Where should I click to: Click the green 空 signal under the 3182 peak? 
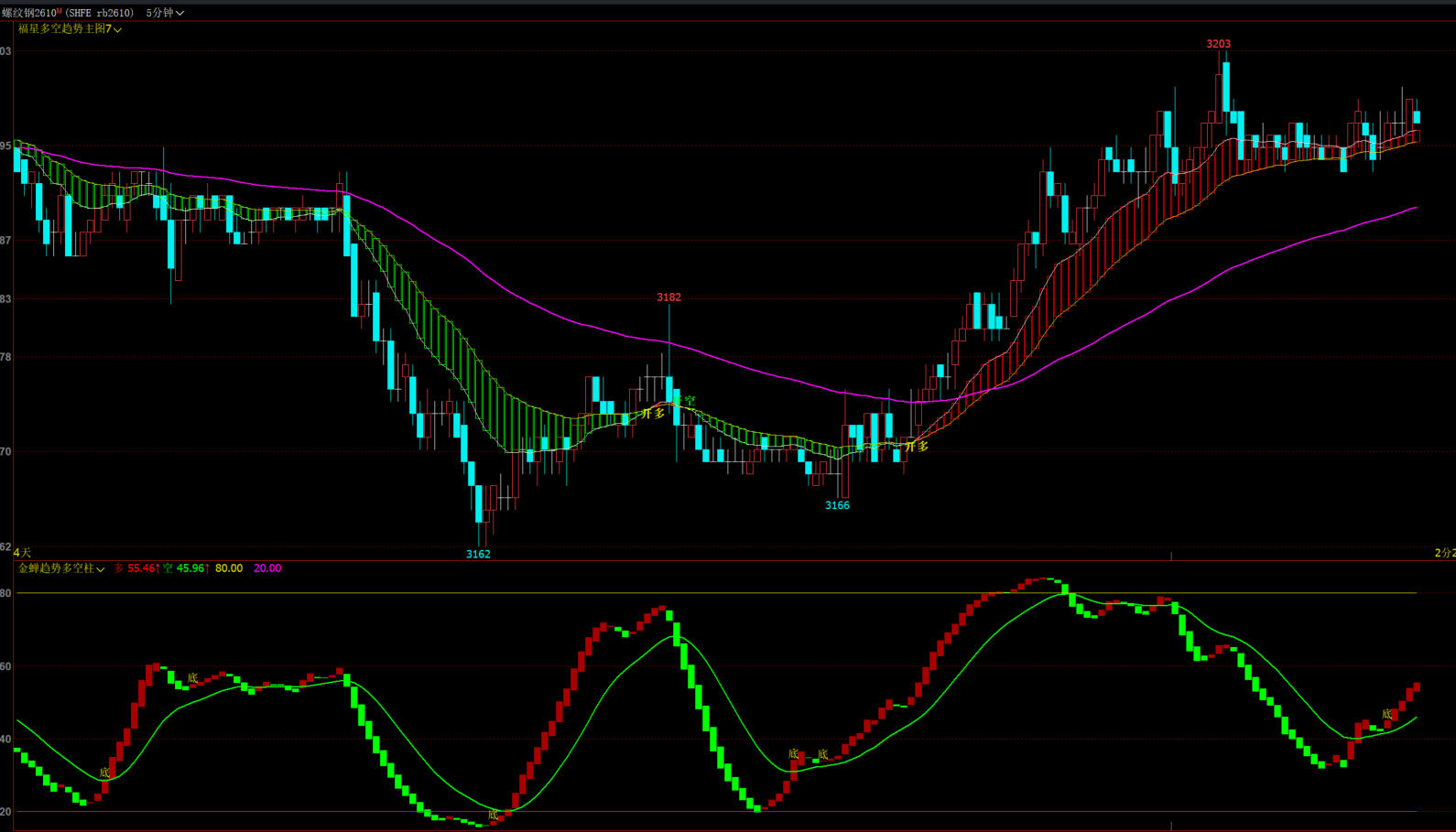(x=689, y=401)
